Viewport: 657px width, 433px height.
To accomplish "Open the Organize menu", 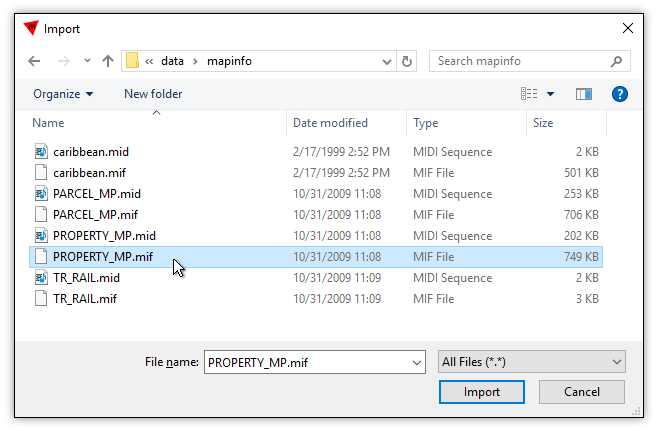I will coord(63,94).
